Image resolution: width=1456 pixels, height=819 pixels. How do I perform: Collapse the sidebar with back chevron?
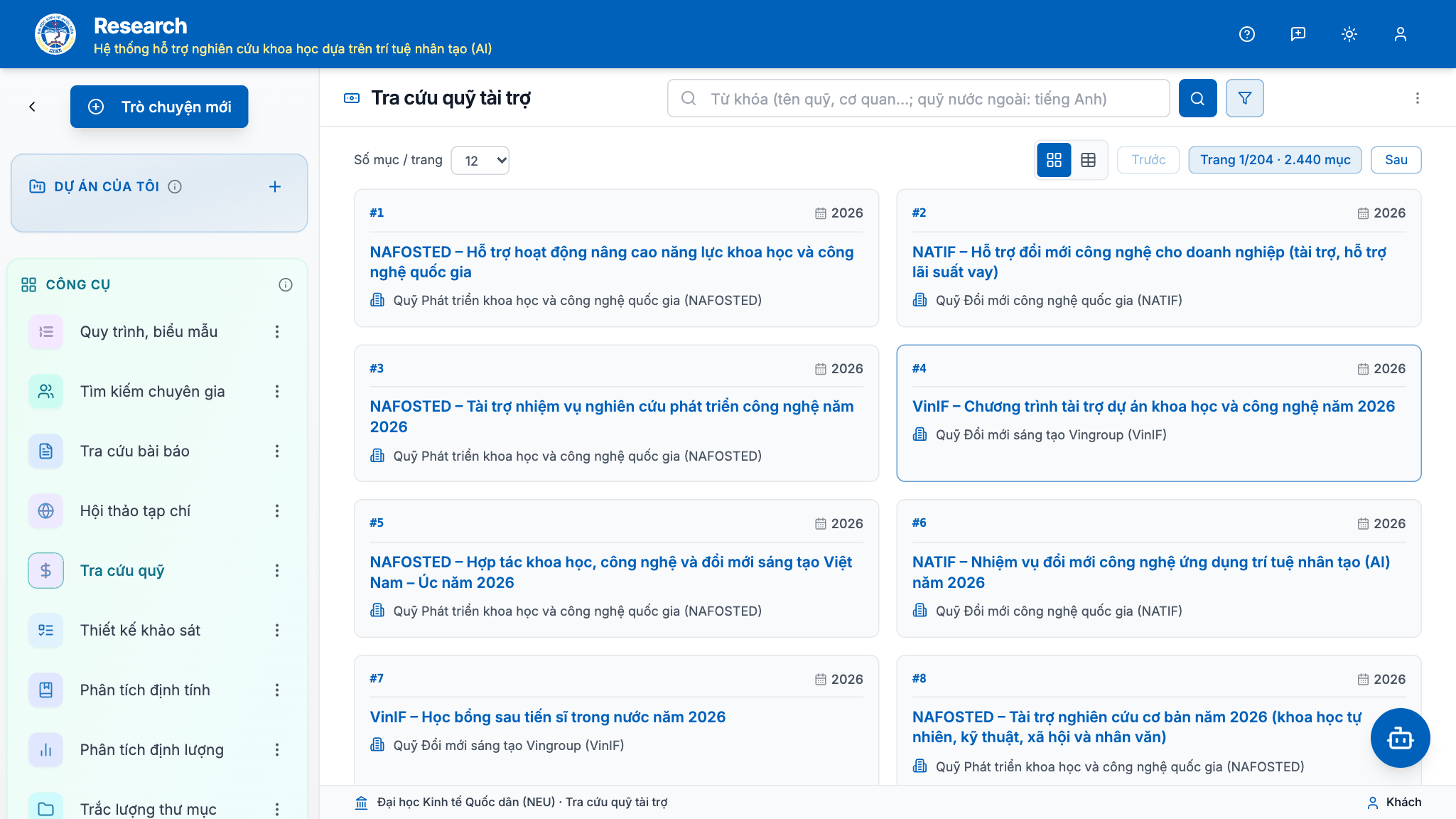(x=32, y=107)
